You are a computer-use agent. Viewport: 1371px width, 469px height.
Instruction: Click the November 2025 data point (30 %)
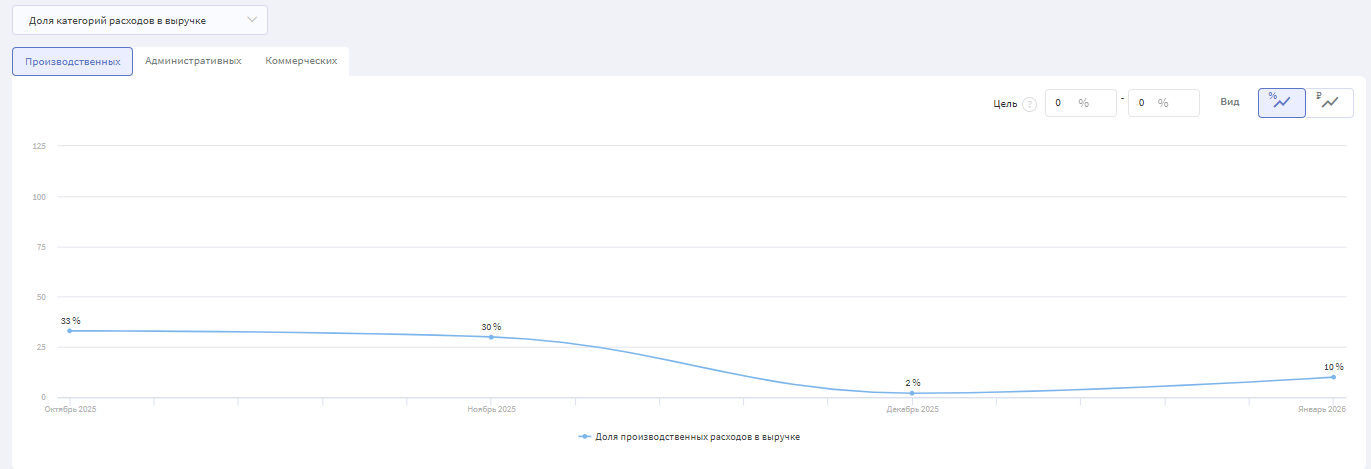pos(491,337)
